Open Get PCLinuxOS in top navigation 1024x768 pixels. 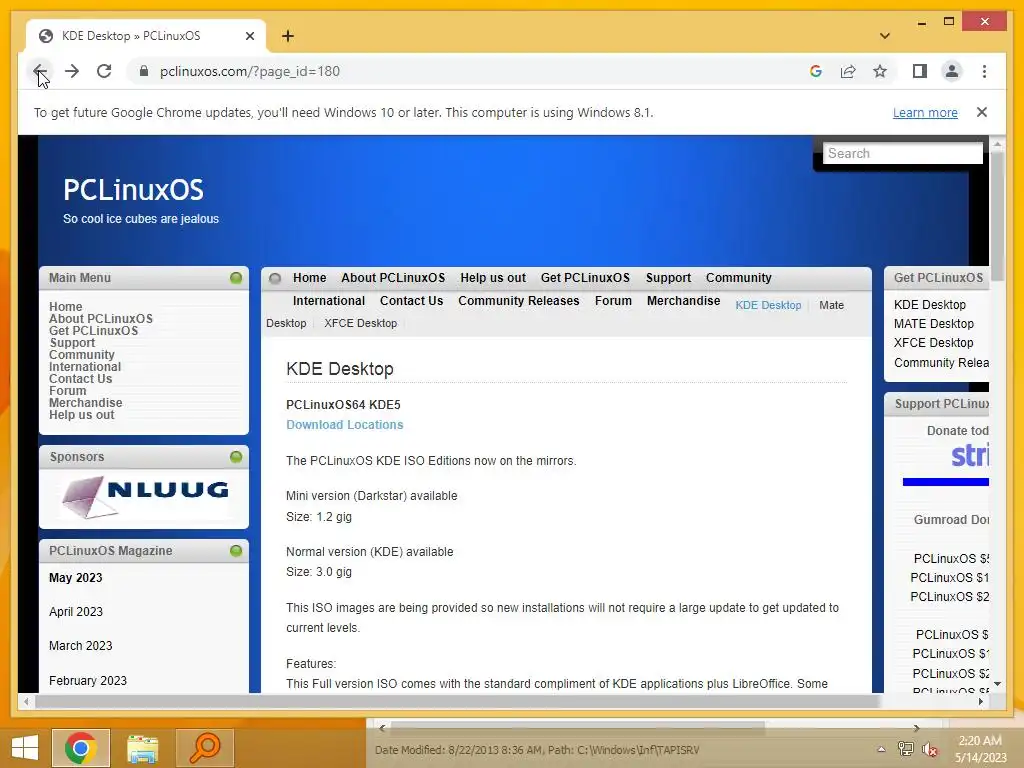pyautogui.click(x=585, y=278)
